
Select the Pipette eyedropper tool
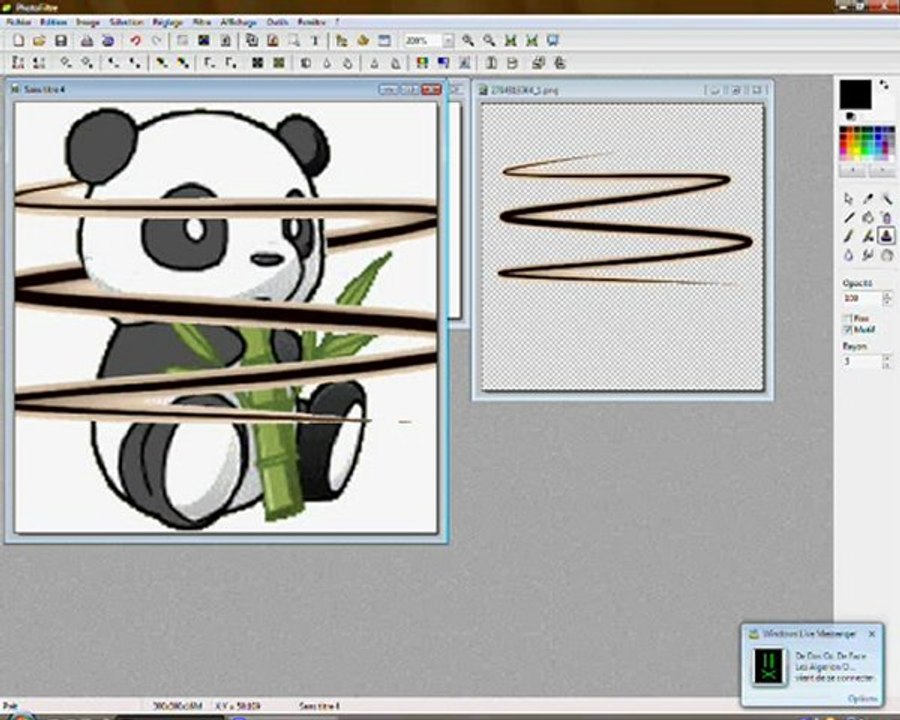[868, 199]
